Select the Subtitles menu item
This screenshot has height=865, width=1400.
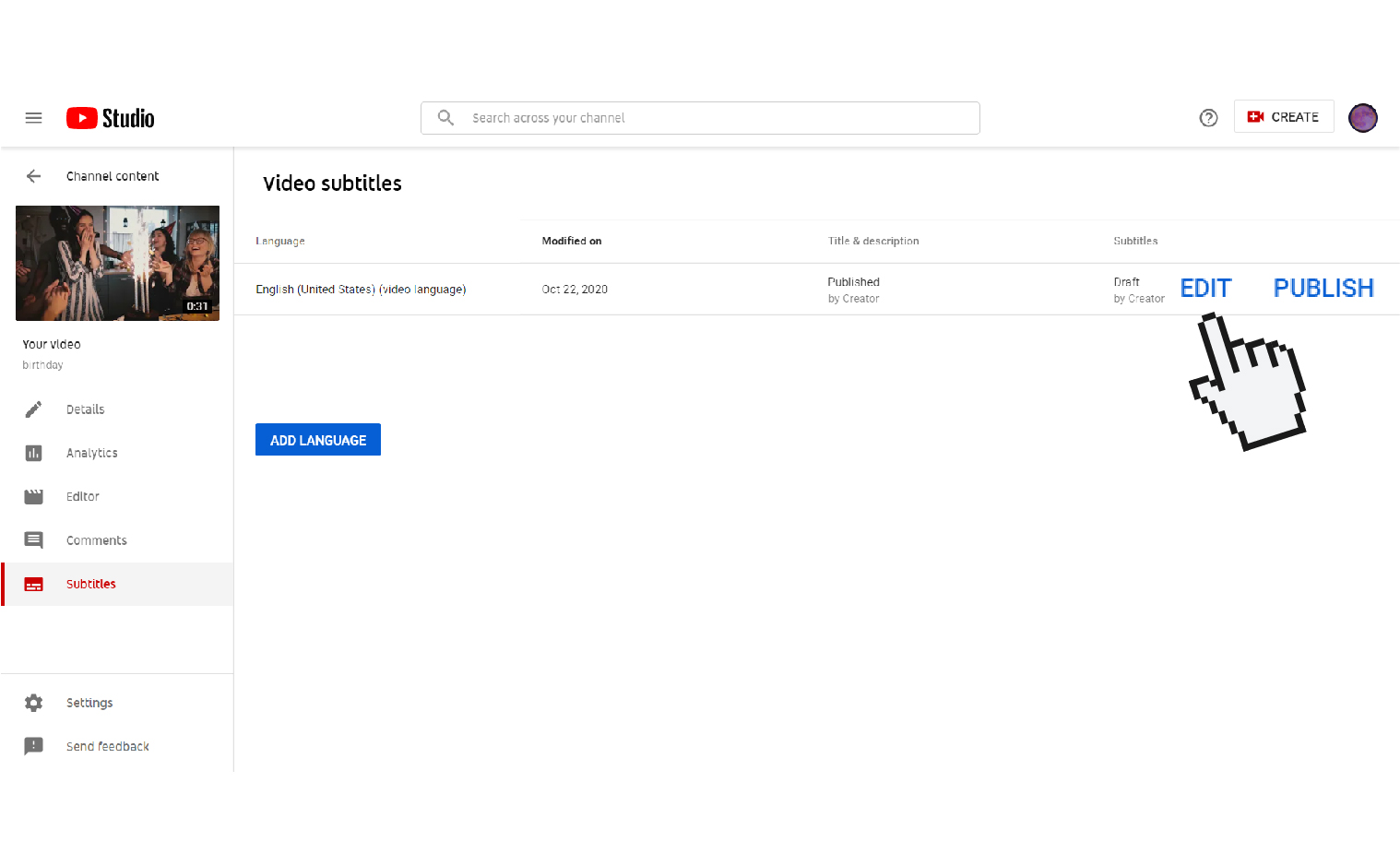click(x=117, y=584)
